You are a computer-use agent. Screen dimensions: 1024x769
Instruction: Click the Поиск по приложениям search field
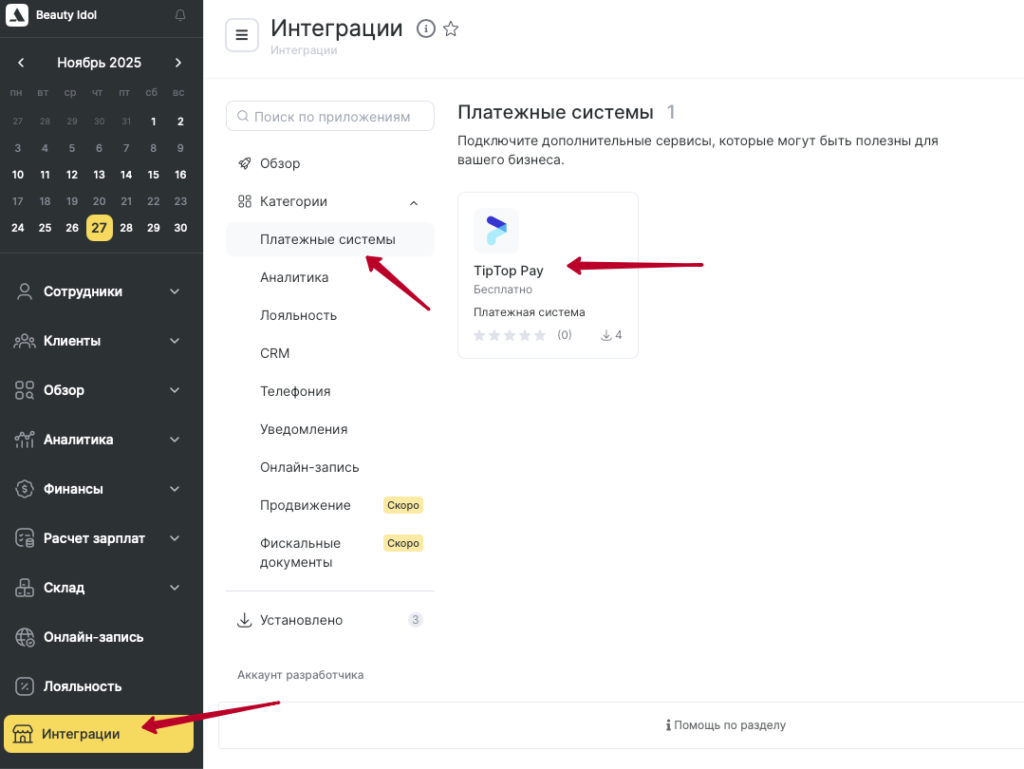click(331, 116)
